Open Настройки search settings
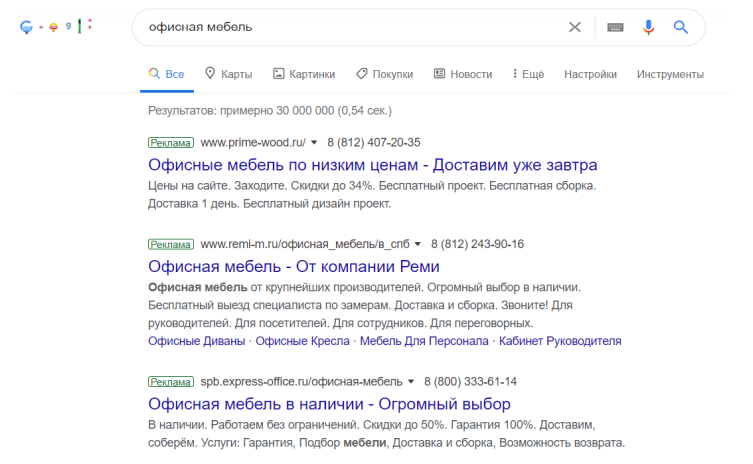The height and width of the screenshot is (464, 753). point(590,74)
